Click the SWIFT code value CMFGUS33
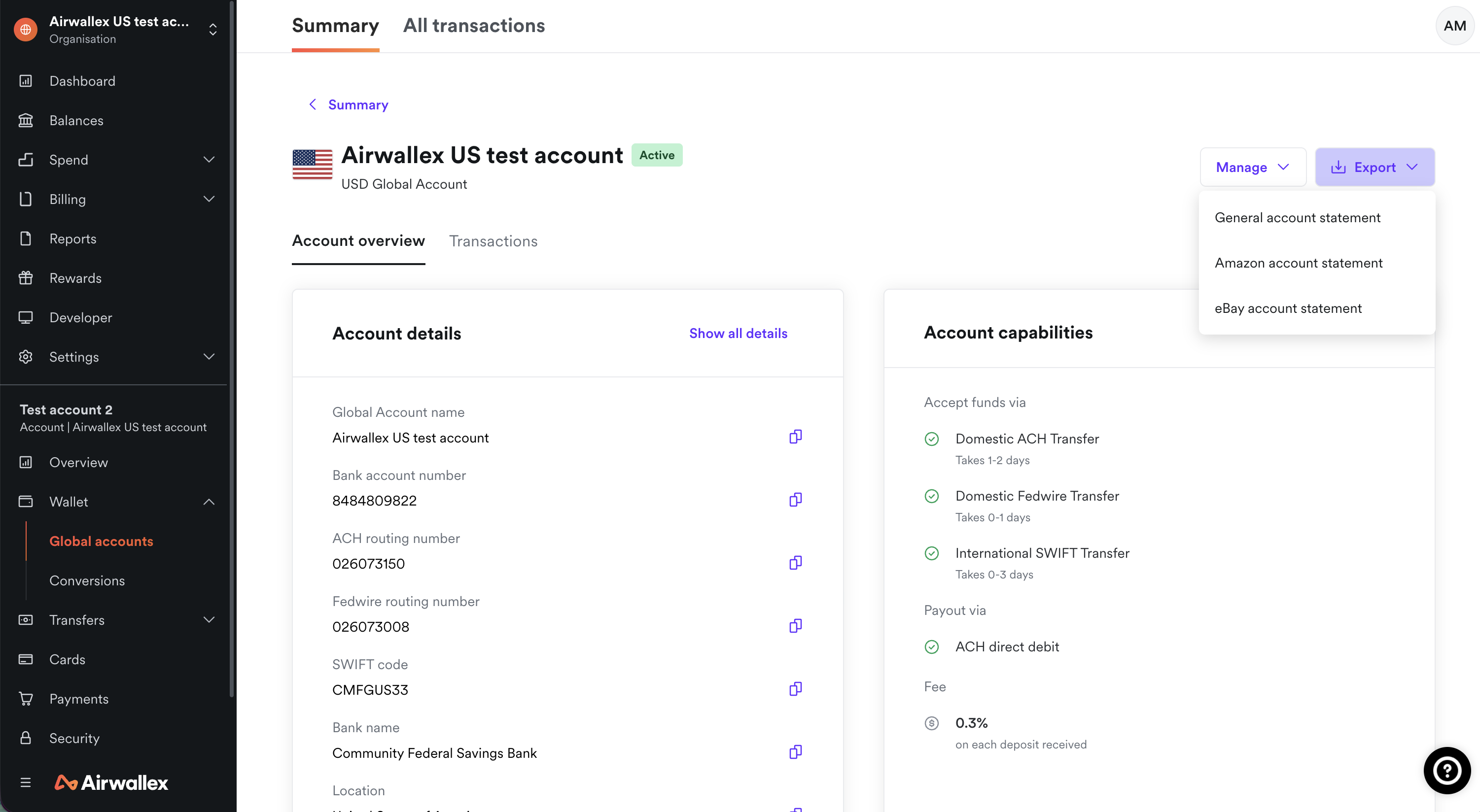This screenshot has width=1480, height=812. (370, 690)
